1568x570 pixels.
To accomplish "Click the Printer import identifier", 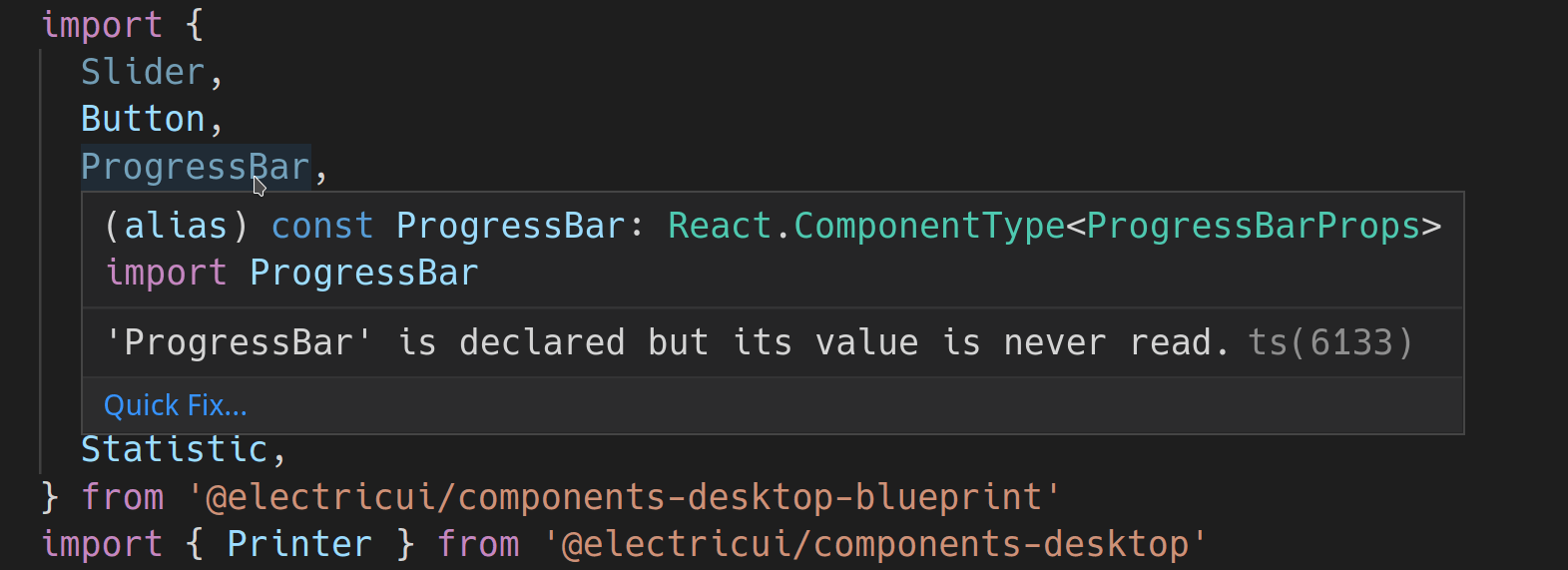I will pyautogui.click(x=299, y=544).
